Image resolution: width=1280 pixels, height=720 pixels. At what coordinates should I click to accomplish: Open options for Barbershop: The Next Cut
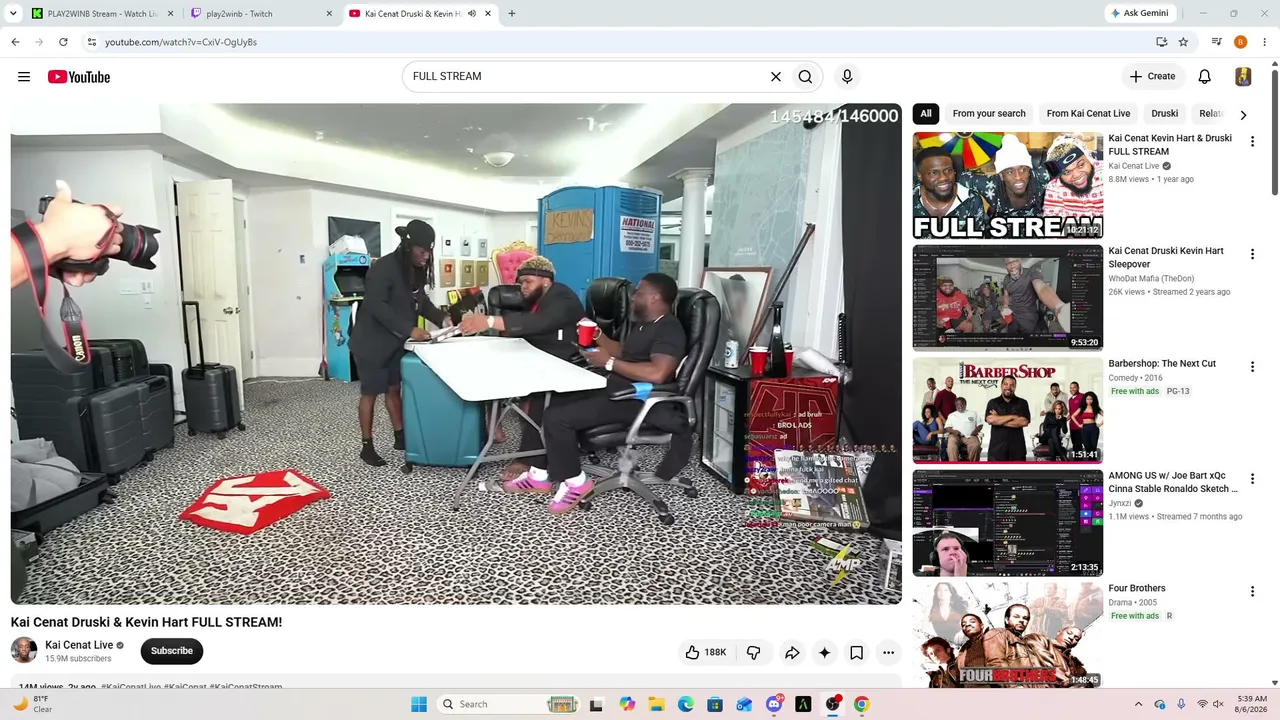pos(1252,366)
